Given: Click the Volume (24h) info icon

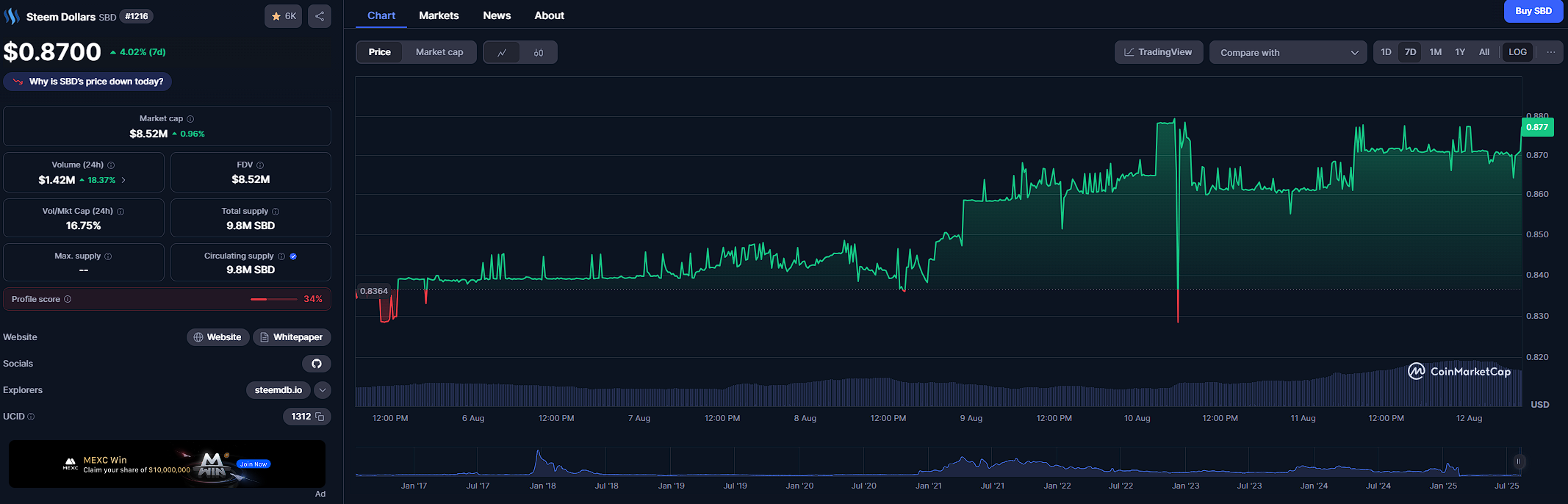Looking at the screenshot, I should coord(111,165).
